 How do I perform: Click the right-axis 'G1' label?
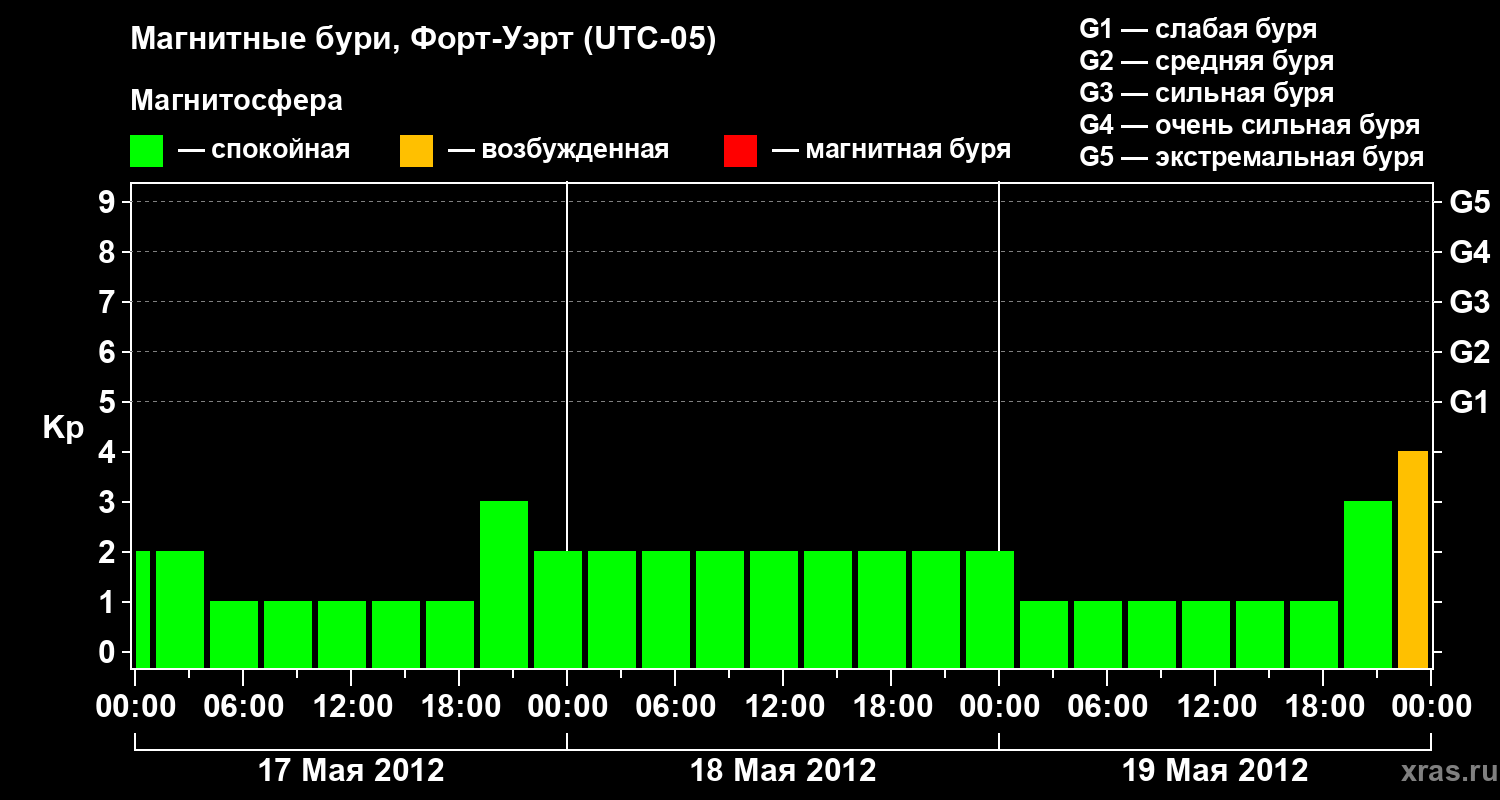tap(1470, 402)
